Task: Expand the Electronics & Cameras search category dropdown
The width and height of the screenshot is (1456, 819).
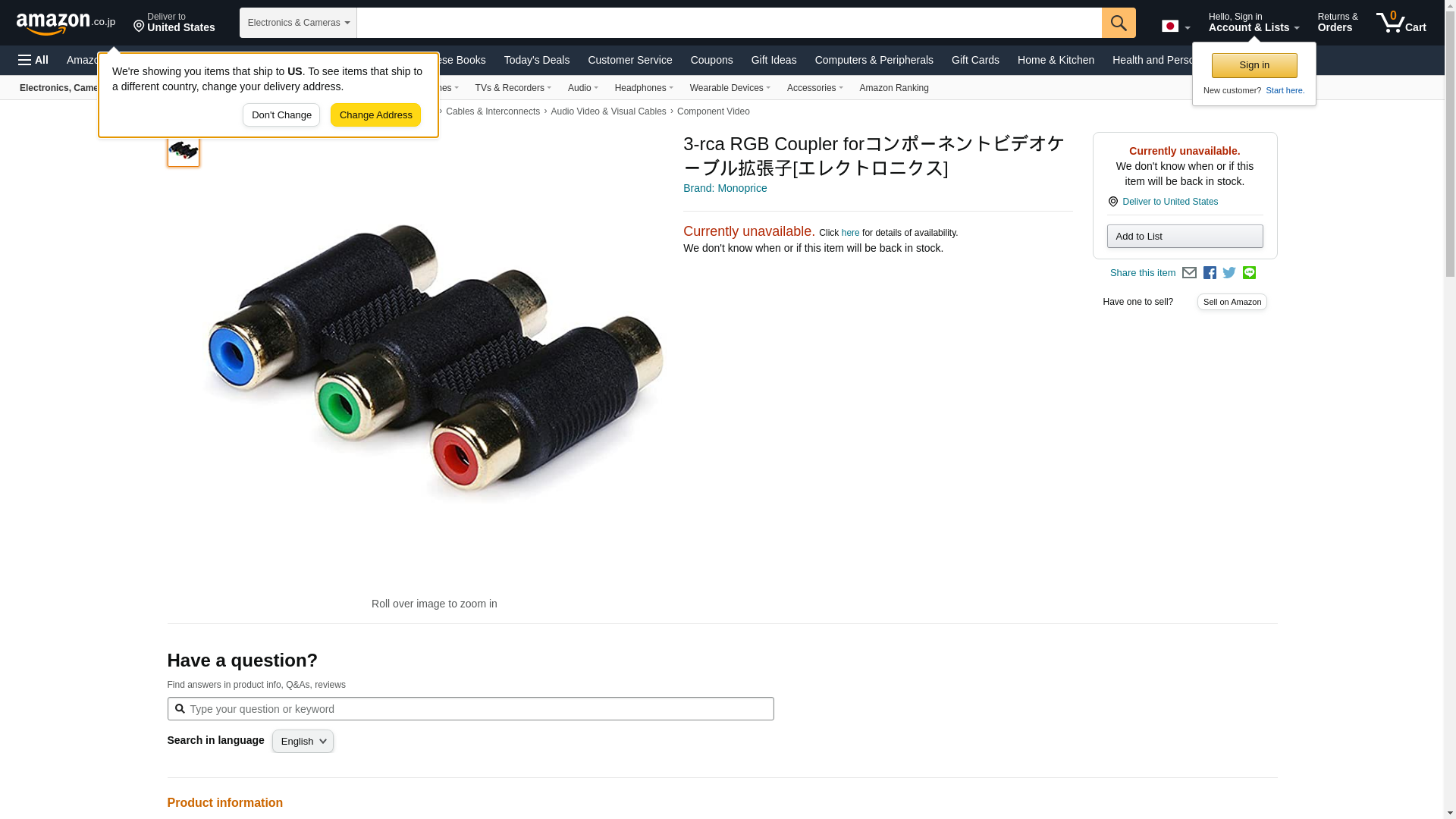Action: point(298,23)
